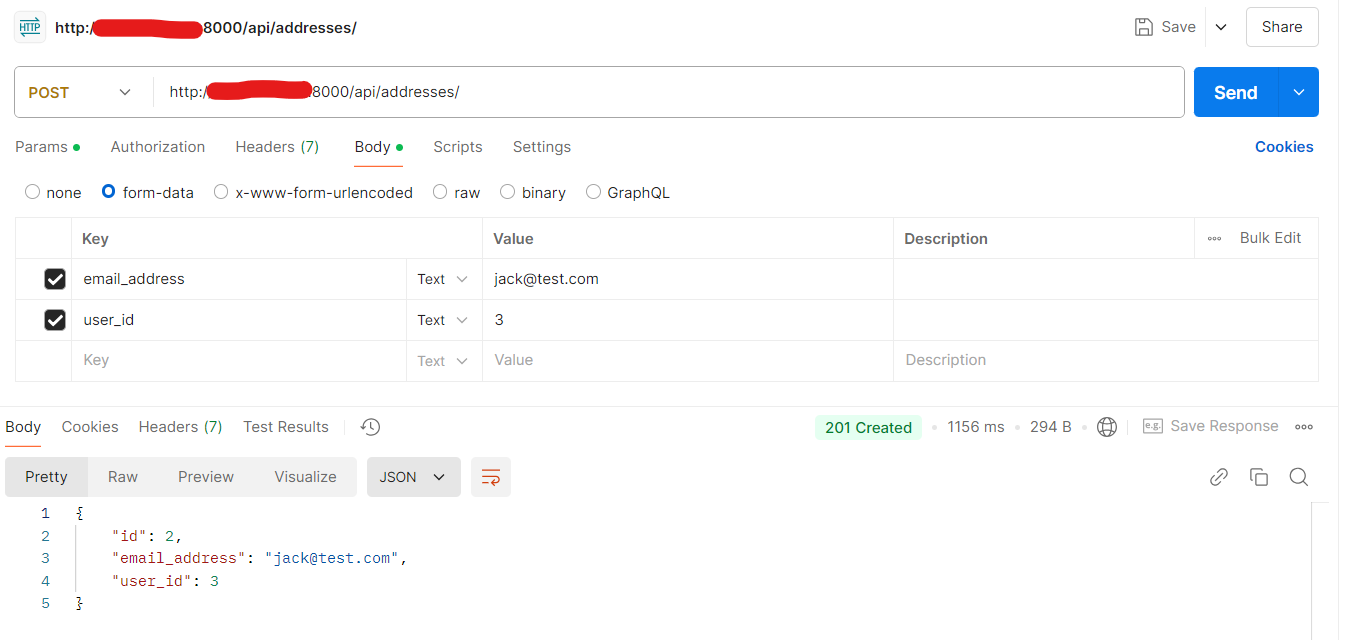Viewport: 1353px width, 640px height.
Task: Copy response body to clipboard
Action: tap(1258, 477)
